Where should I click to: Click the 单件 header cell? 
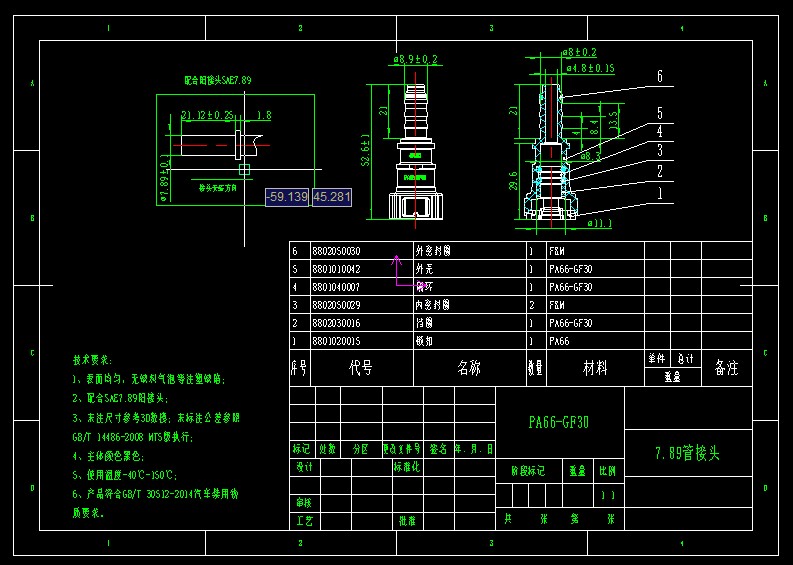pyautogui.click(x=657, y=359)
